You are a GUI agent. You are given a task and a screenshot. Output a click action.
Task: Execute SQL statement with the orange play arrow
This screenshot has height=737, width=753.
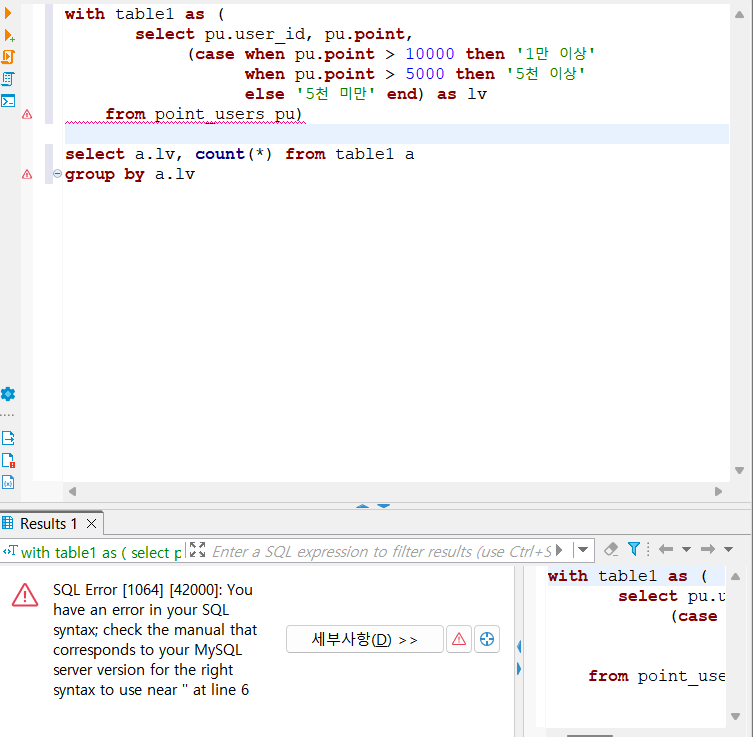[8, 13]
